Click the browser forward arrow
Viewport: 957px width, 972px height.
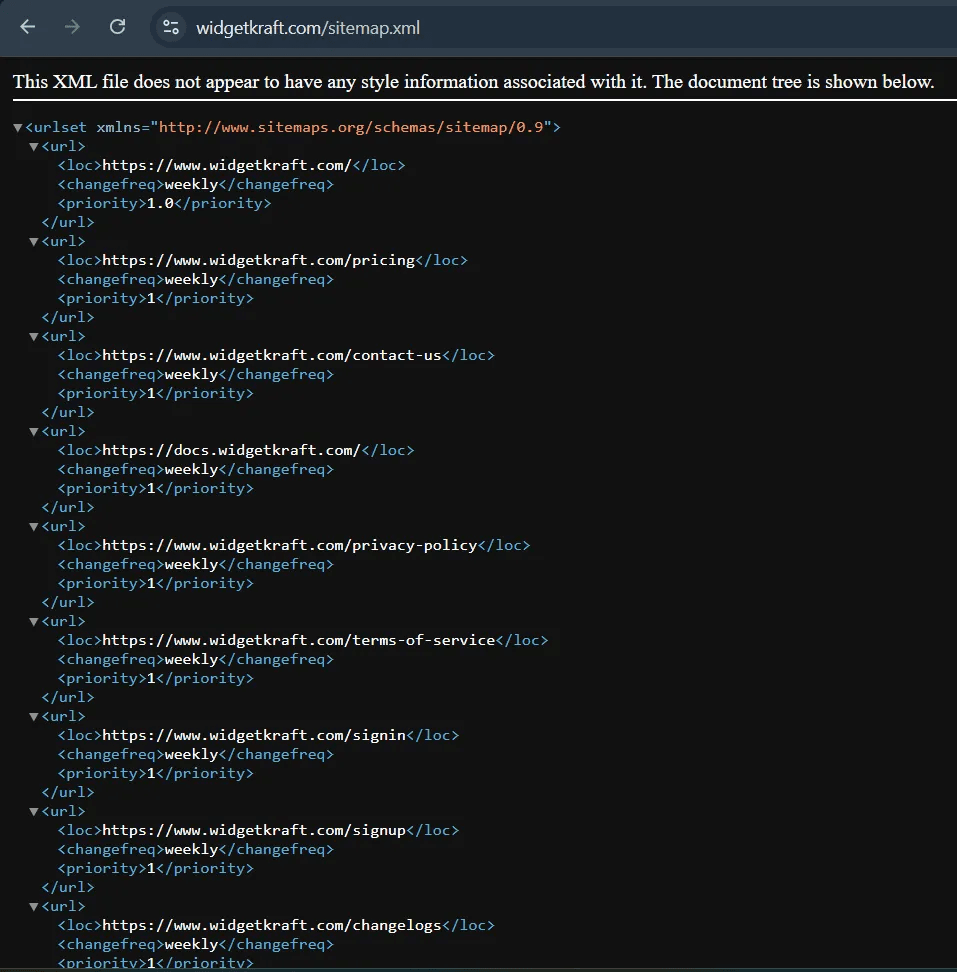(x=71, y=27)
